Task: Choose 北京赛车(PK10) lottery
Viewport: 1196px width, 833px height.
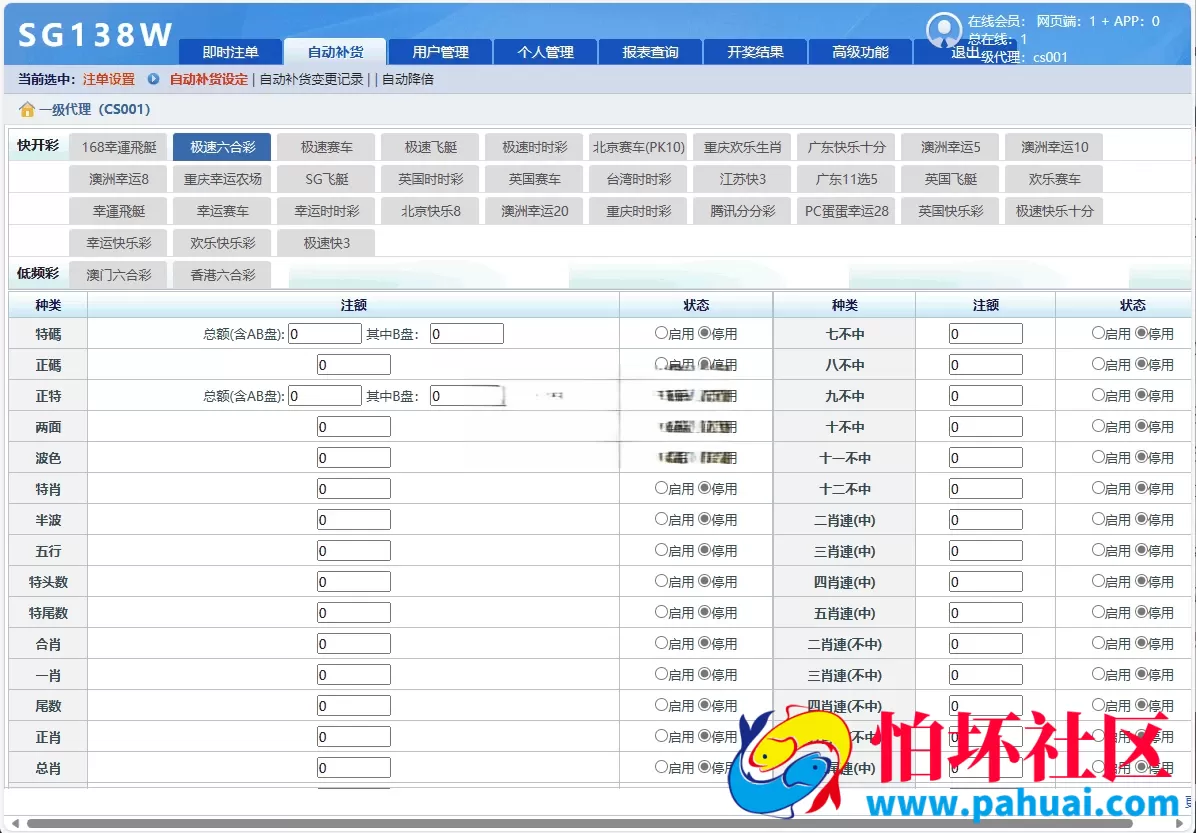Action: (x=638, y=147)
